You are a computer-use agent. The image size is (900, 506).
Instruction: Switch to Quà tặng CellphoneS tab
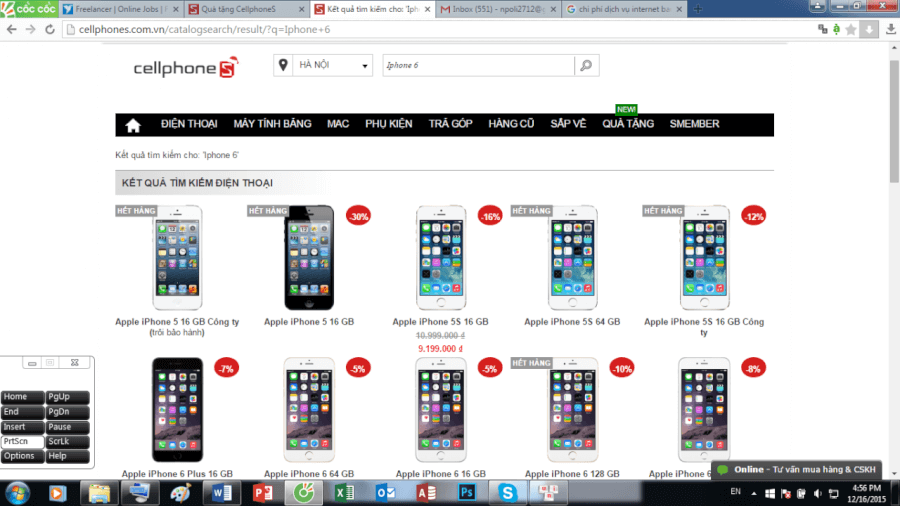coord(247,9)
